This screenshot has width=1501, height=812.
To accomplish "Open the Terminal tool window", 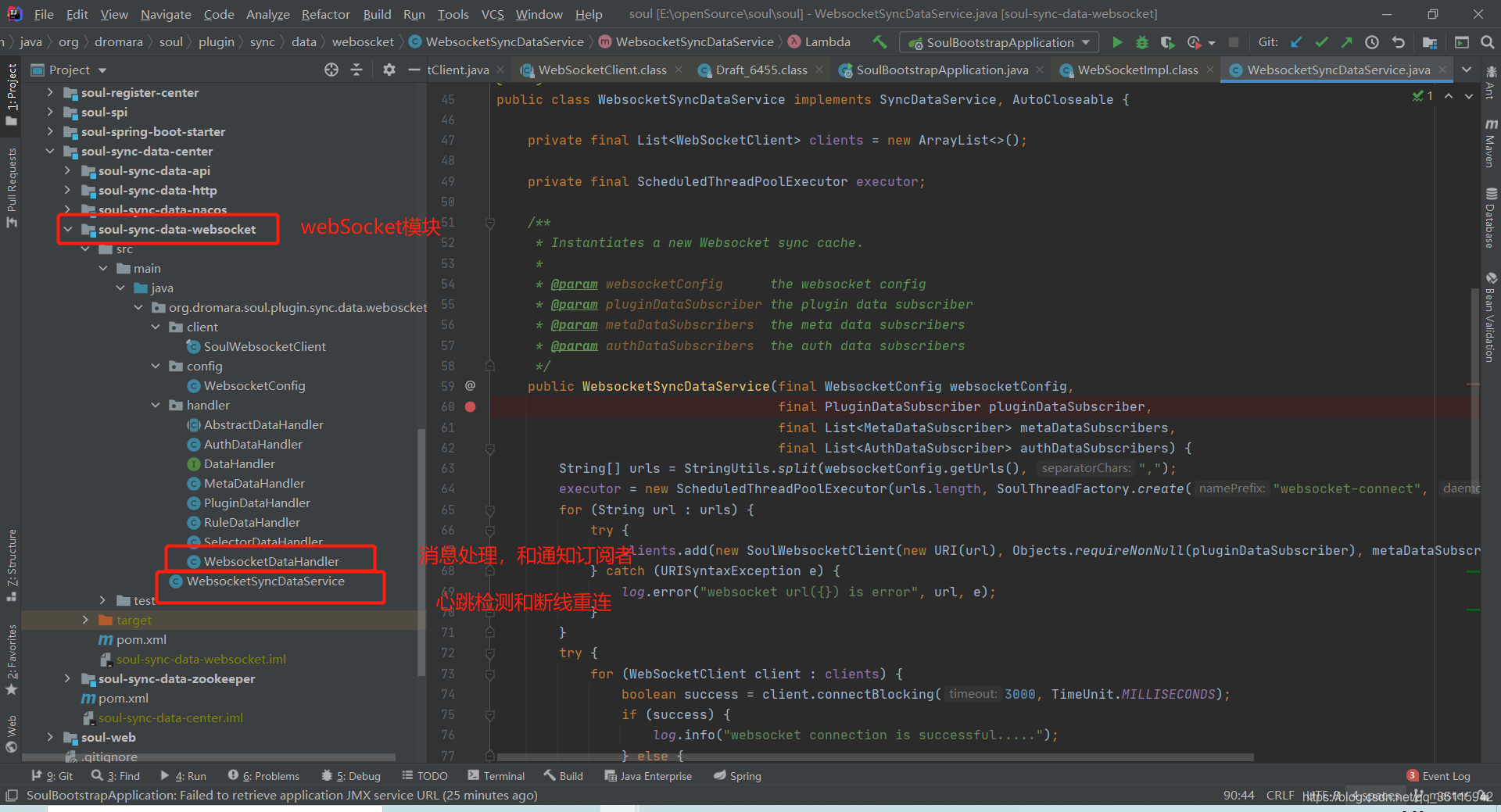I will pos(496,776).
